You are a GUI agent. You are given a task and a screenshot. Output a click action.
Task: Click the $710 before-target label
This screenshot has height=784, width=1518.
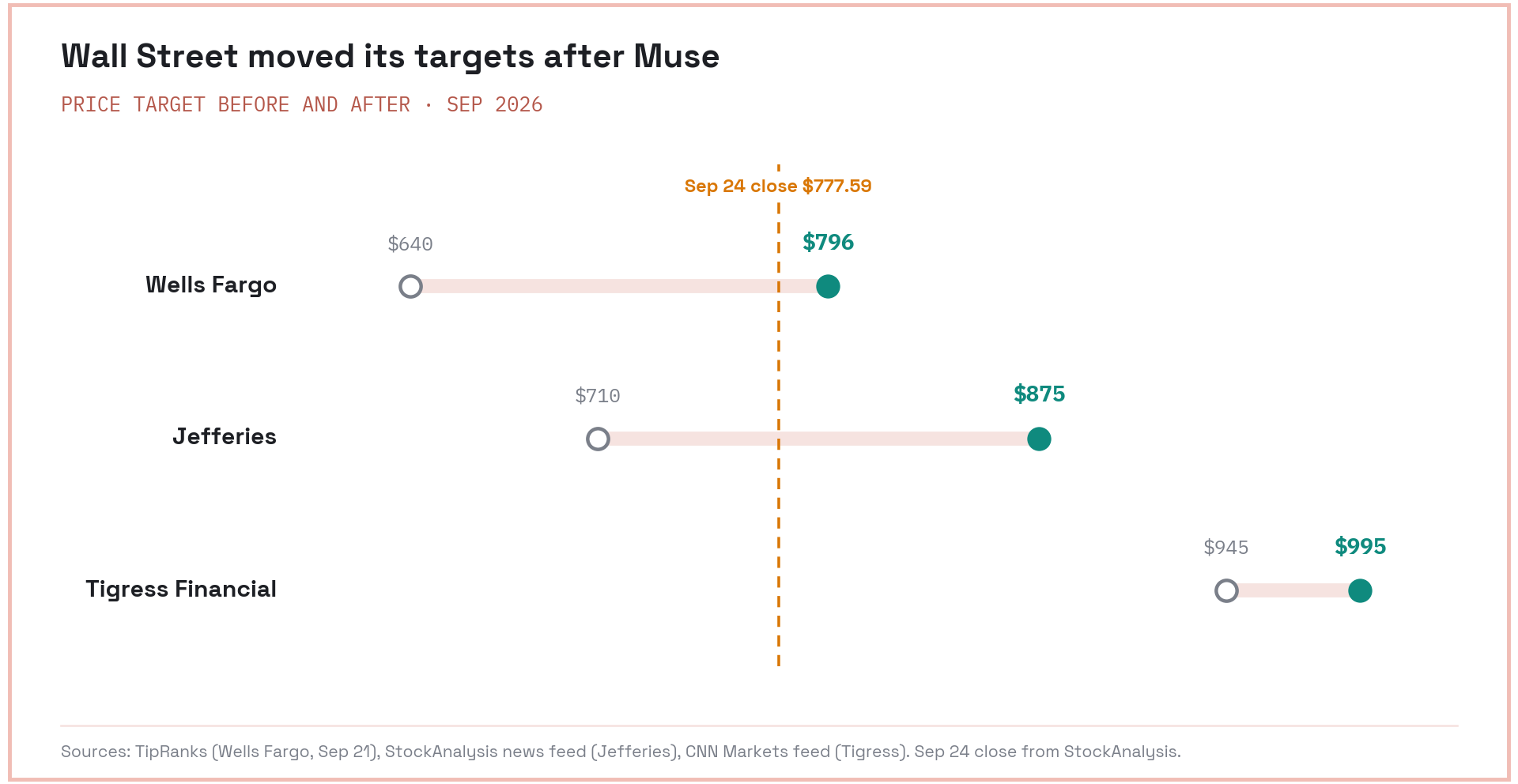coord(598,396)
